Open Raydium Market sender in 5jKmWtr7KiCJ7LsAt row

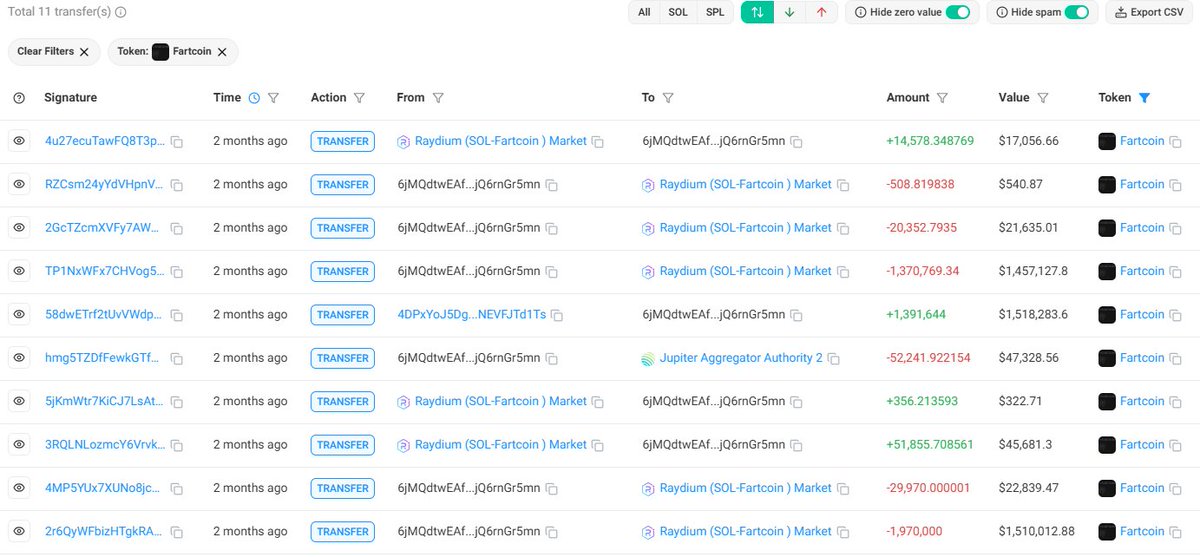(x=501, y=402)
